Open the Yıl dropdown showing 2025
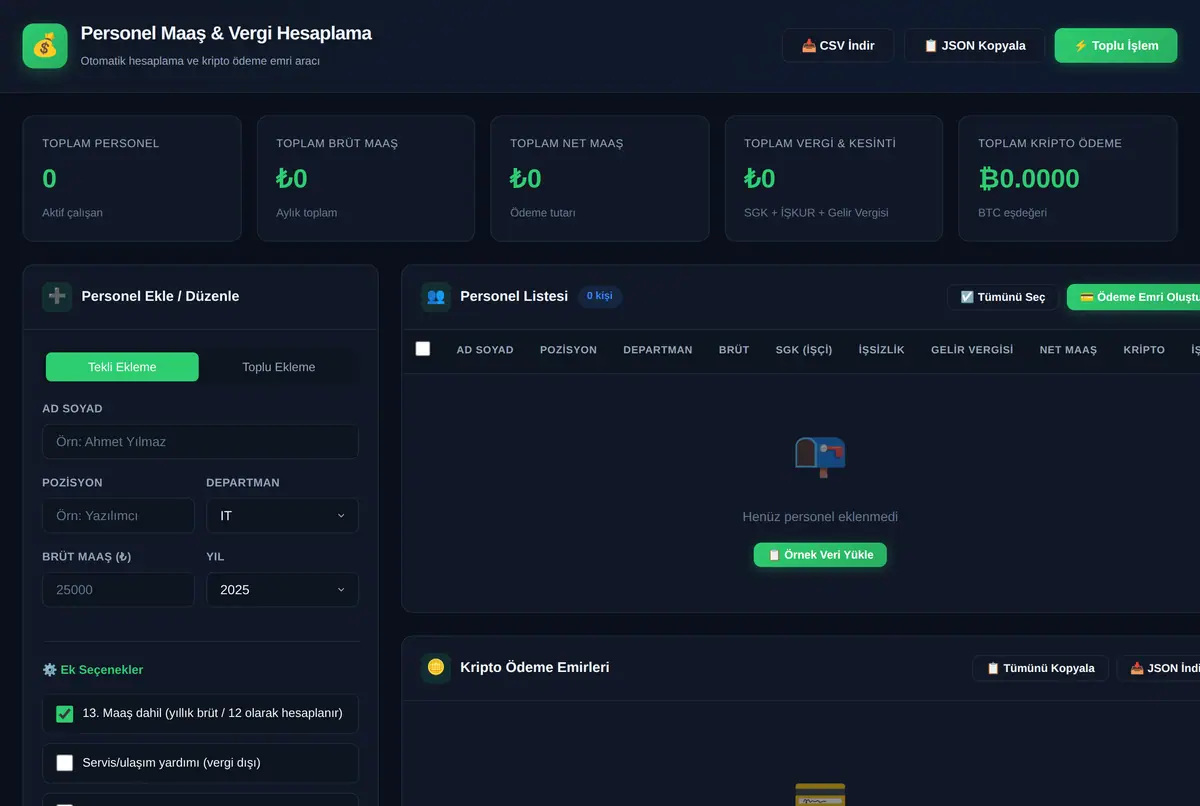1200x806 pixels. pyautogui.click(x=282, y=590)
